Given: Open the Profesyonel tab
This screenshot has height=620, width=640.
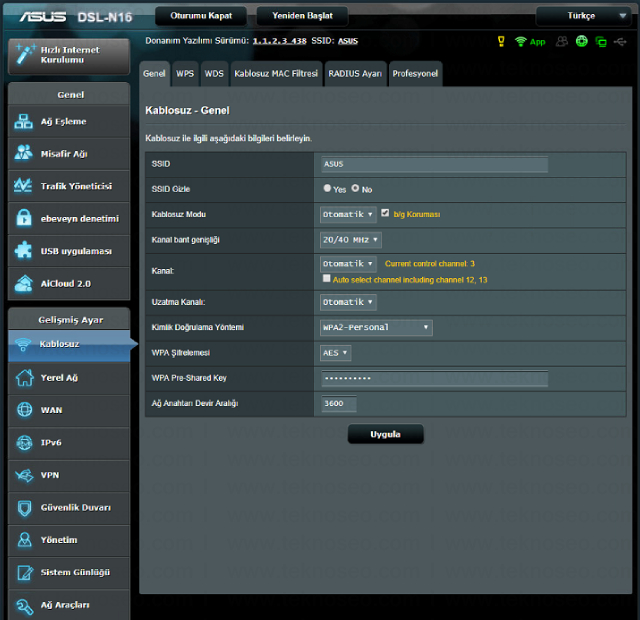Looking at the screenshot, I should tap(415, 74).
